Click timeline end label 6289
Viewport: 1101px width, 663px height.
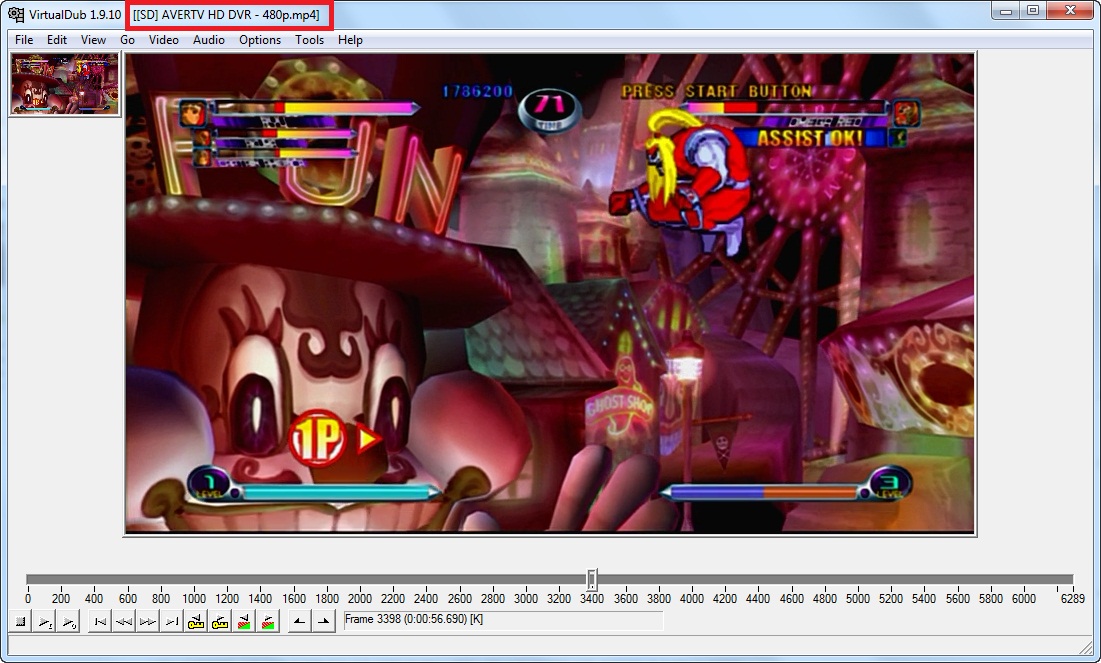pos(1072,599)
